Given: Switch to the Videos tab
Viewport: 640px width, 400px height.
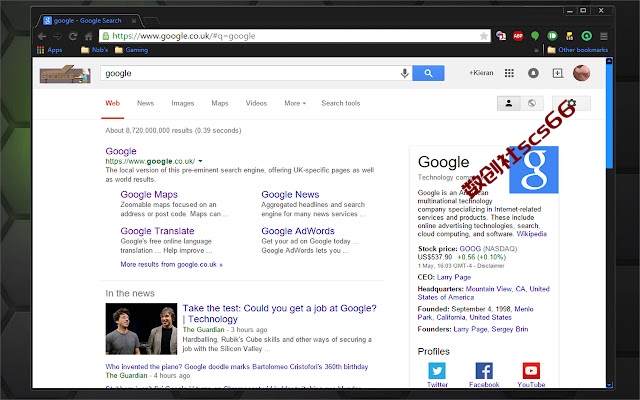Looking at the screenshot, I should coord(256,103).
